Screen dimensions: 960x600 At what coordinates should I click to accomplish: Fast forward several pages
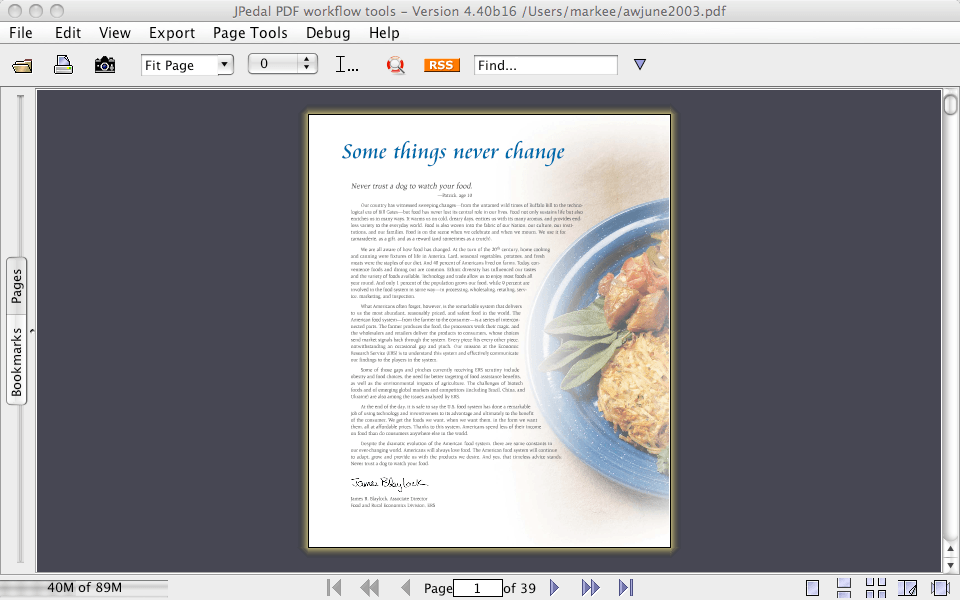click(590, 588)
